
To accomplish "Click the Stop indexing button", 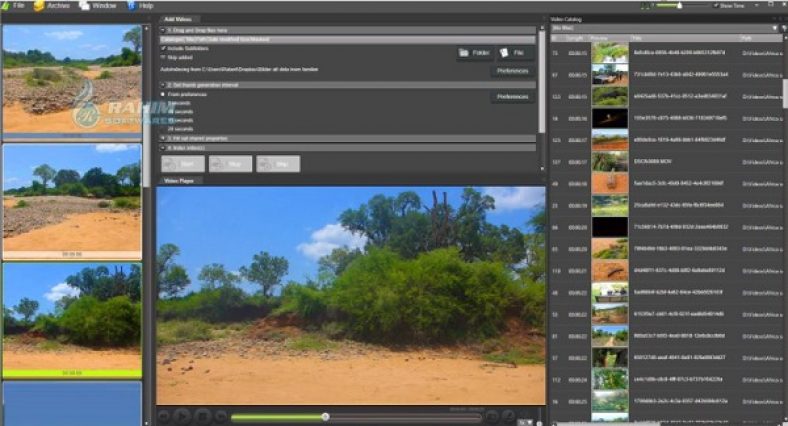I will pyautogui.click(x=230, y=164).
